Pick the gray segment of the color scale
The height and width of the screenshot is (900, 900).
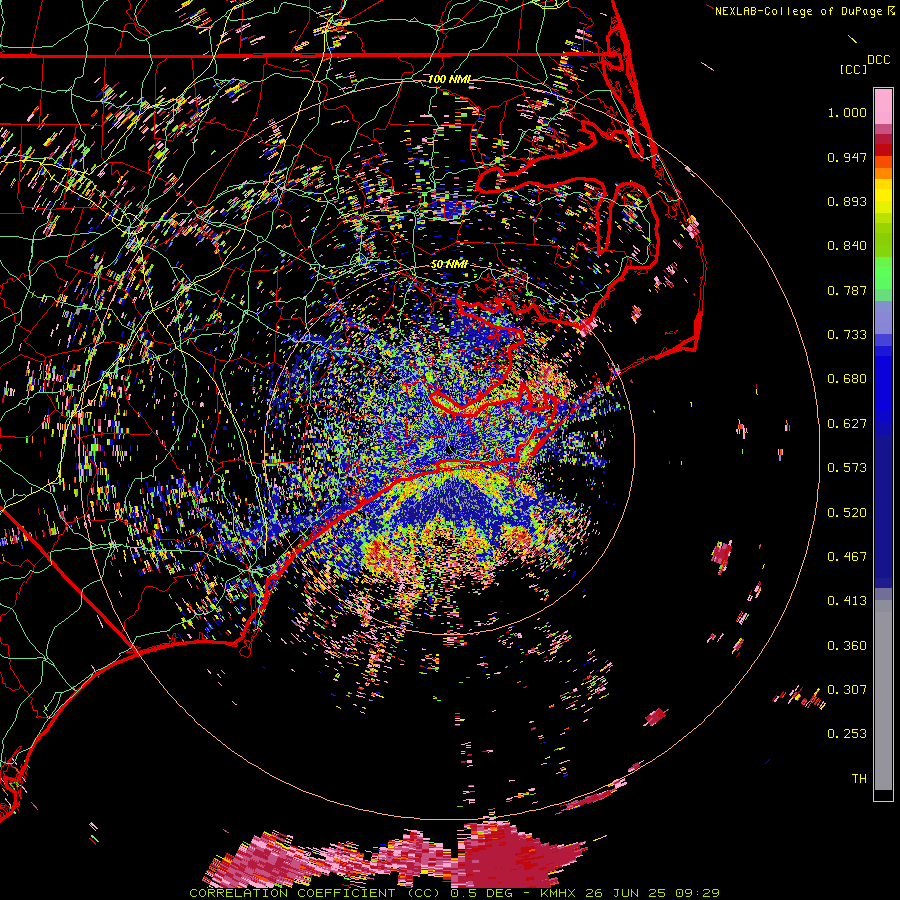point(883,695)
